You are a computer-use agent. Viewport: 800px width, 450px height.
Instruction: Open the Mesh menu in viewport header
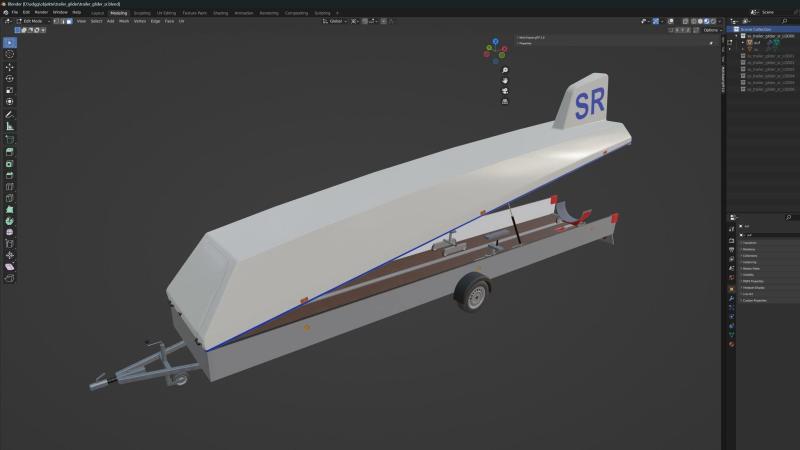124,21
